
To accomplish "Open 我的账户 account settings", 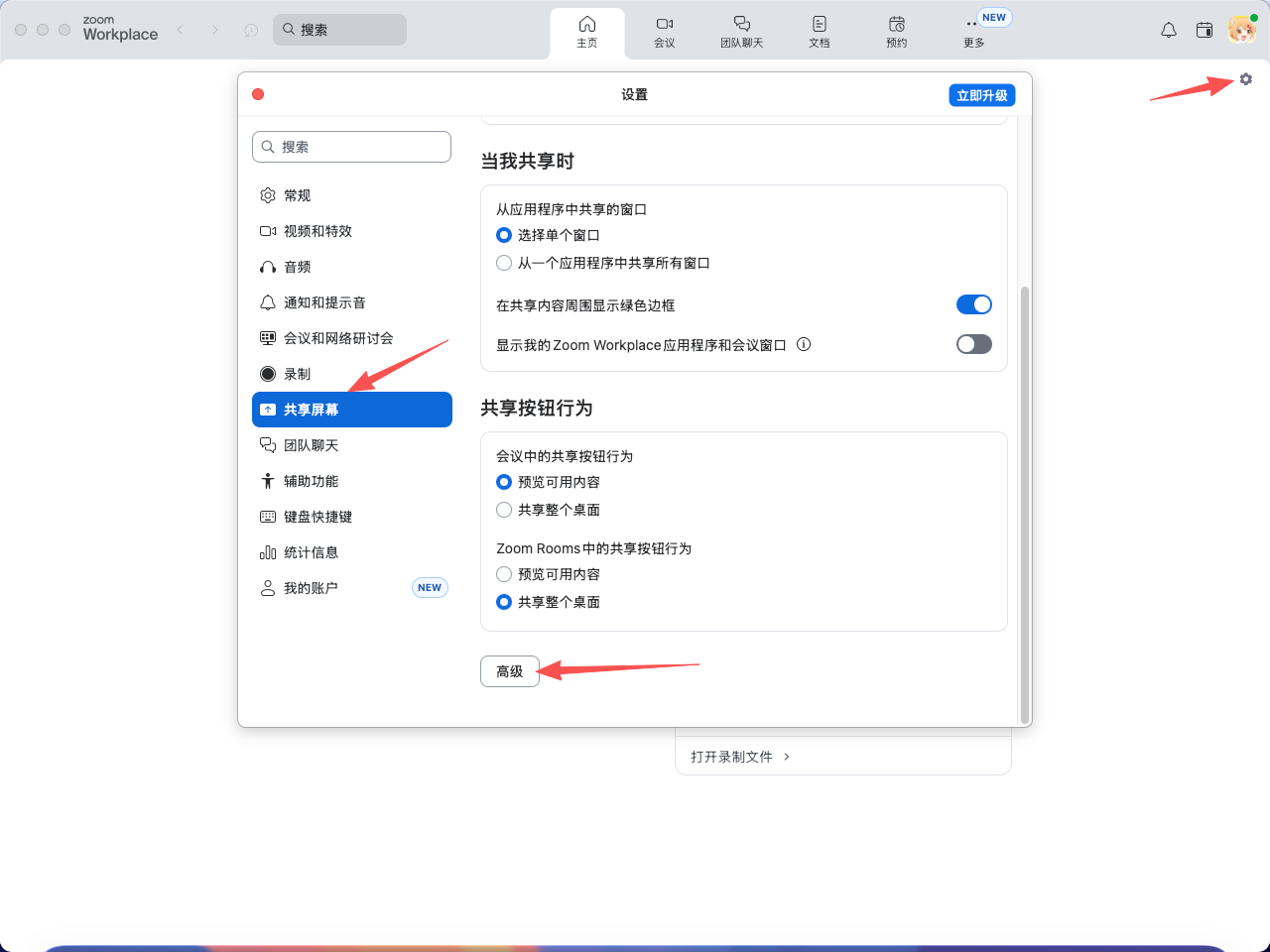I will click(x=352, y=588).
